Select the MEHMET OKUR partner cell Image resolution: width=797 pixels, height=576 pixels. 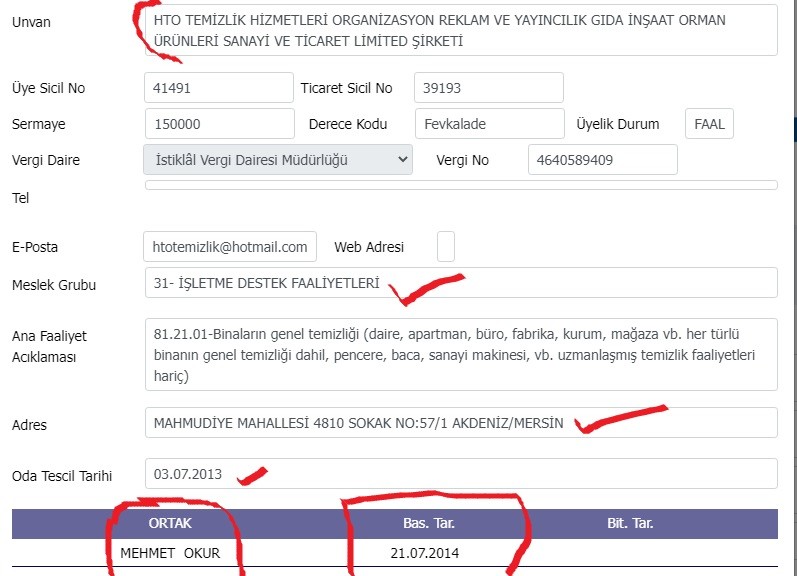pyautogui.click(x=170, y=553)
